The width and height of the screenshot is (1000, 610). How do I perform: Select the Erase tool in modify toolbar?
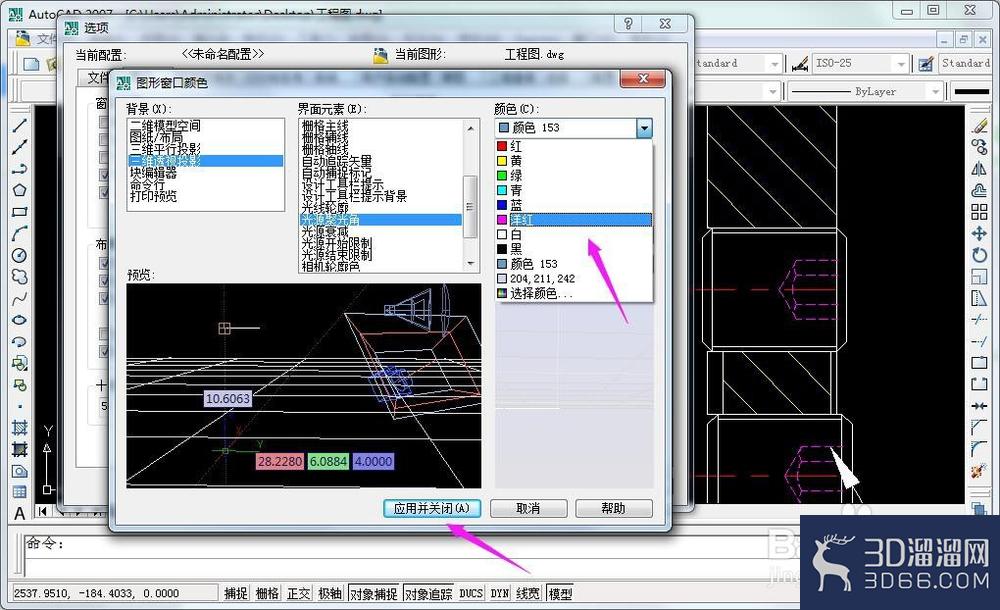[979, 126]
